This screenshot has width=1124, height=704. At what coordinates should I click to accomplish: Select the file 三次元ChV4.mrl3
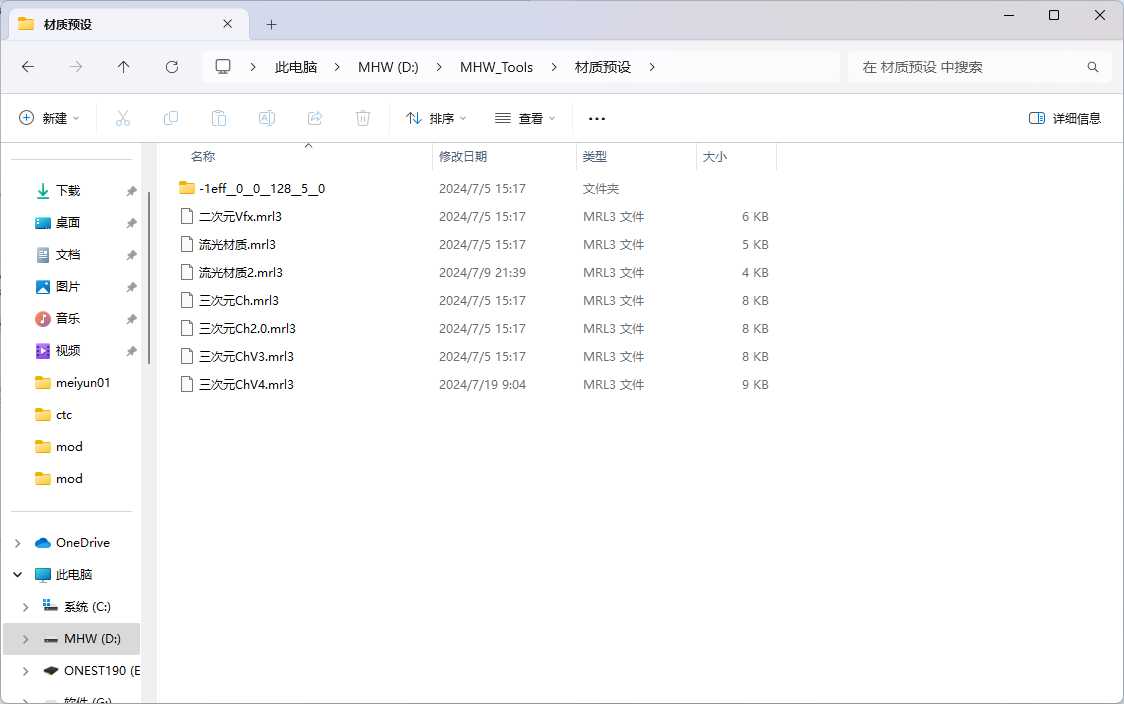click(x=246, y=384)
